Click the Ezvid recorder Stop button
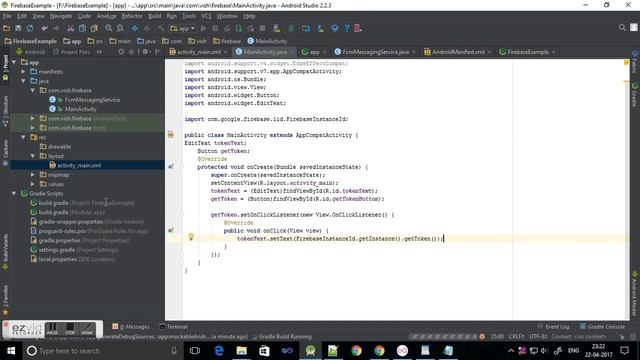The image size is (640, 360). (x=70, y=329)
